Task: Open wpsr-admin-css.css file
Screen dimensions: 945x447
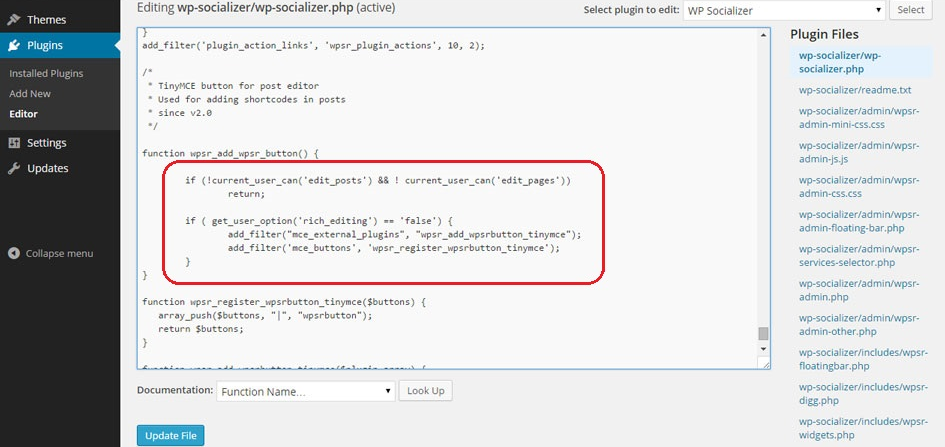Action: point(859,187)
